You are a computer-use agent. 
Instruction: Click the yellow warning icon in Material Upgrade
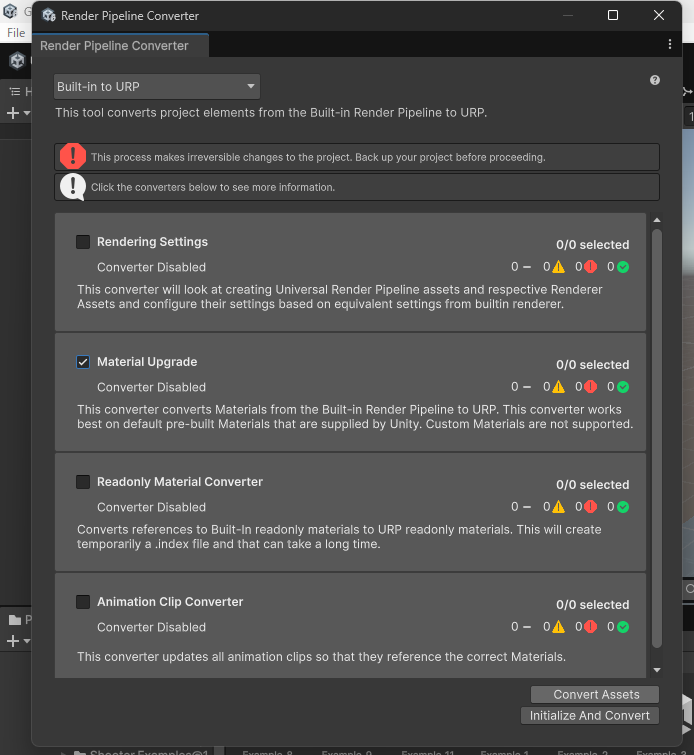click(x=558, y=387)
